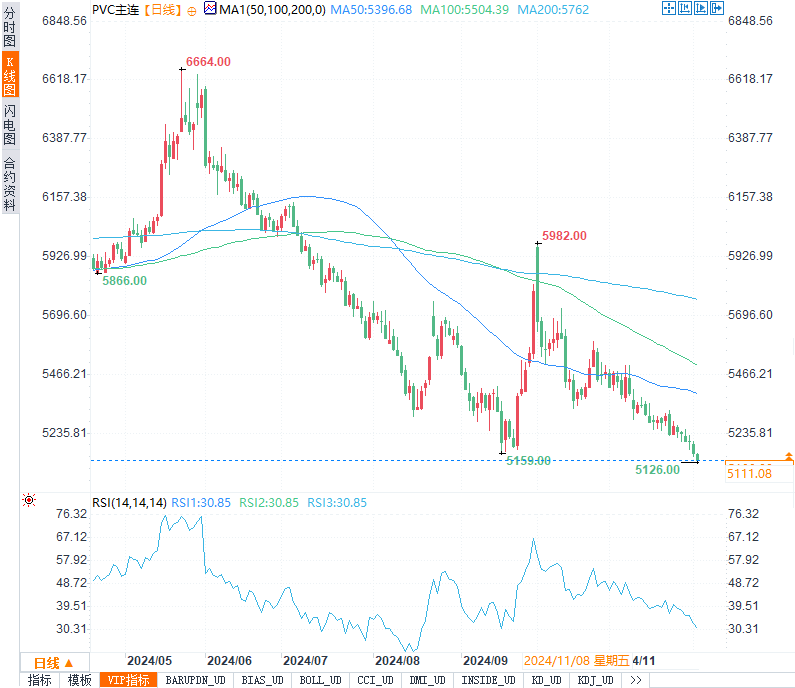The height and width of the screenshot is (688, 795).
Task: Click the minus-box icon in top-right chart toolbar
Action: pyautogui.click(x=684, y=9)
